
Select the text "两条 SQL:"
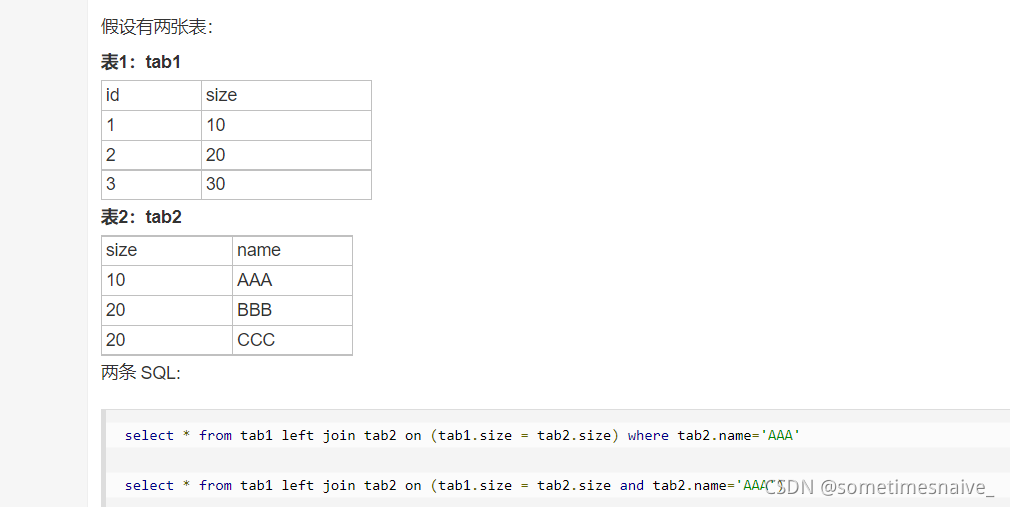(x=141, y=372)
